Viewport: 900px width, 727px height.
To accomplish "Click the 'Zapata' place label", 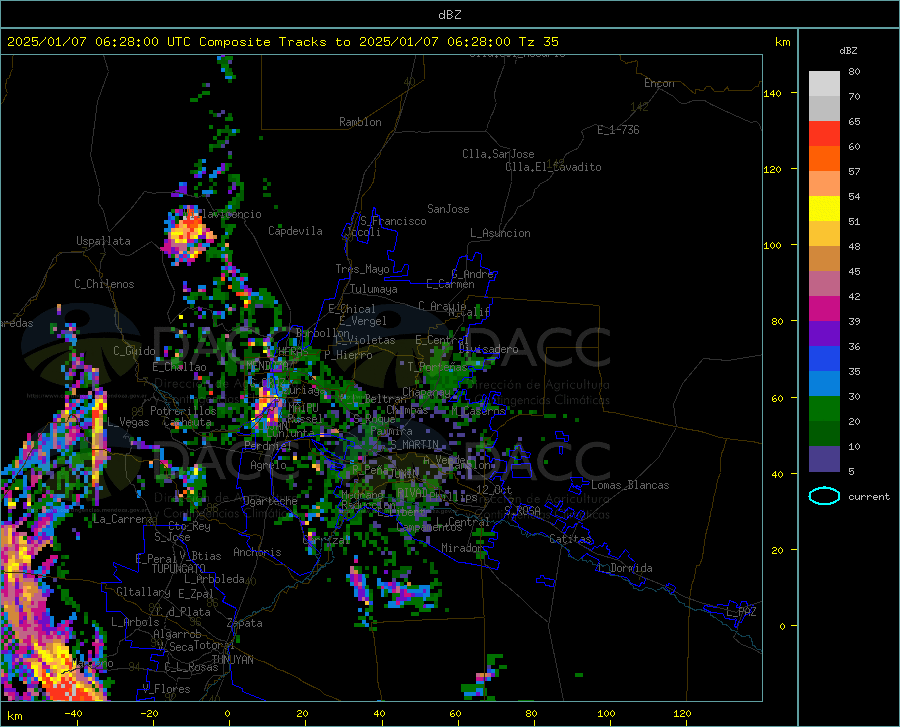I will (245, 623).
